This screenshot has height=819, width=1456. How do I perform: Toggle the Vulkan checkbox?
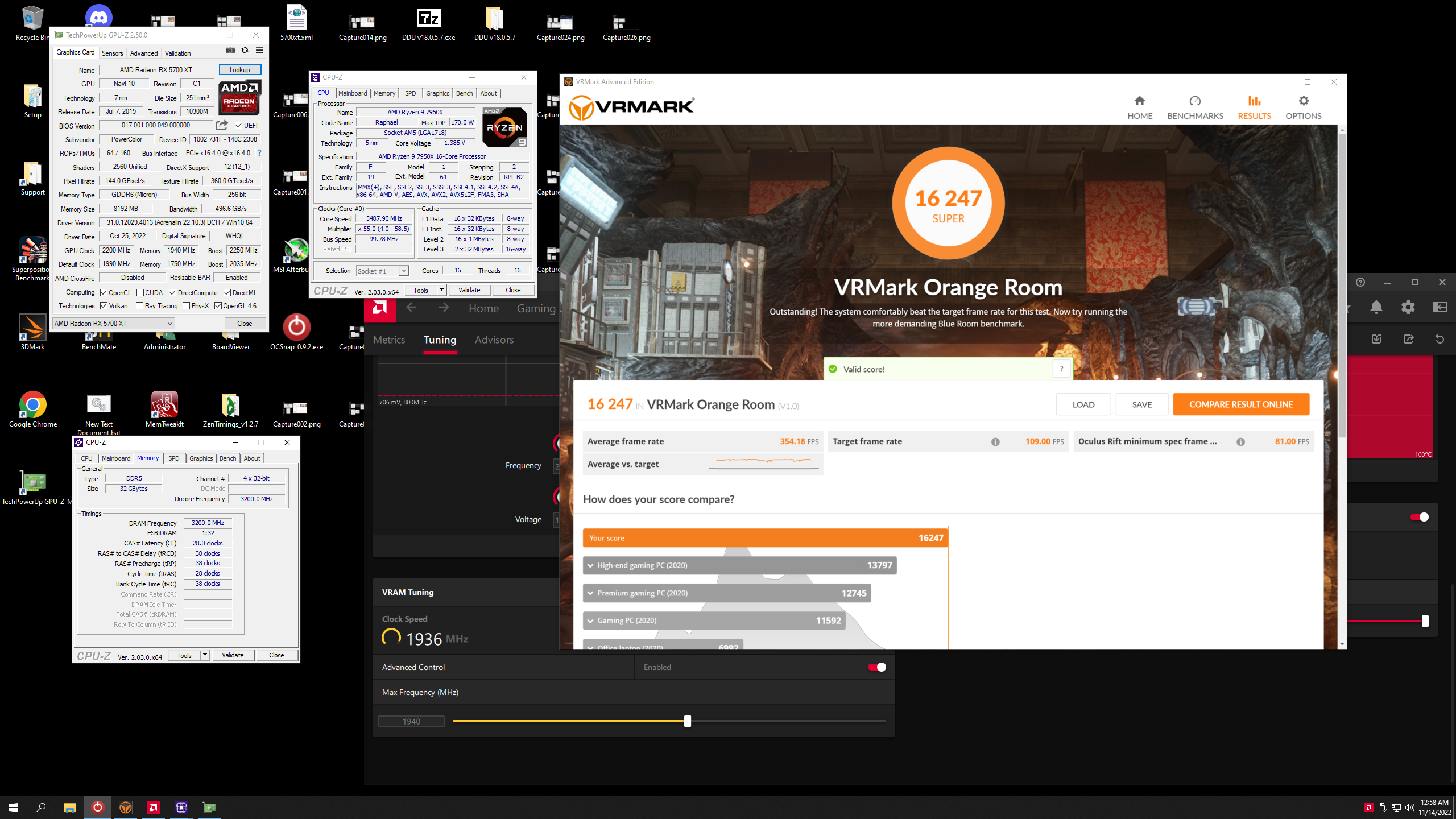coord(104,306)
